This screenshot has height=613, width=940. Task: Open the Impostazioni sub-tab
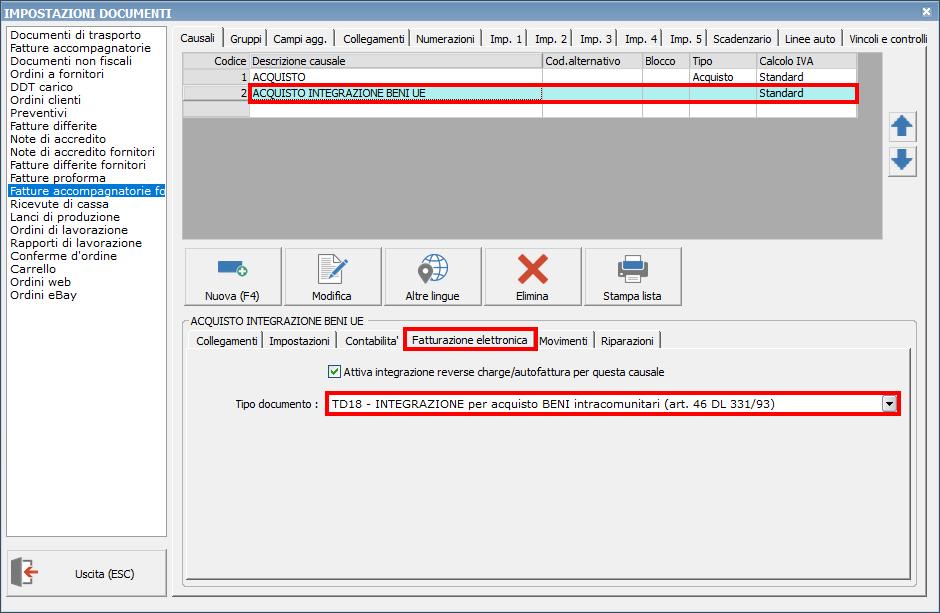pyautogui.click(x=299, y=341)
